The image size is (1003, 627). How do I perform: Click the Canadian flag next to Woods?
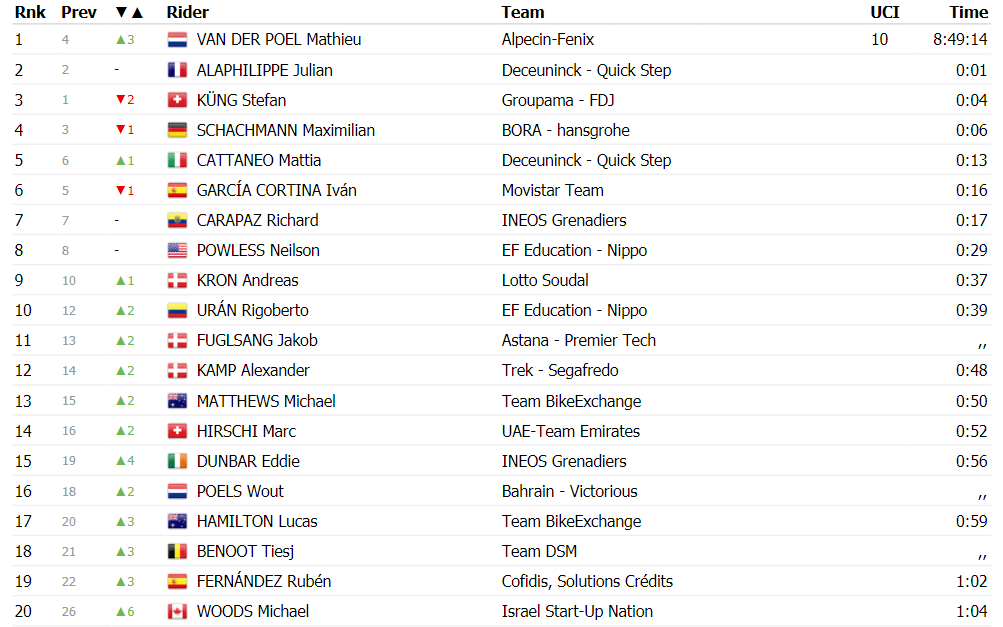[x=177, y=612]
